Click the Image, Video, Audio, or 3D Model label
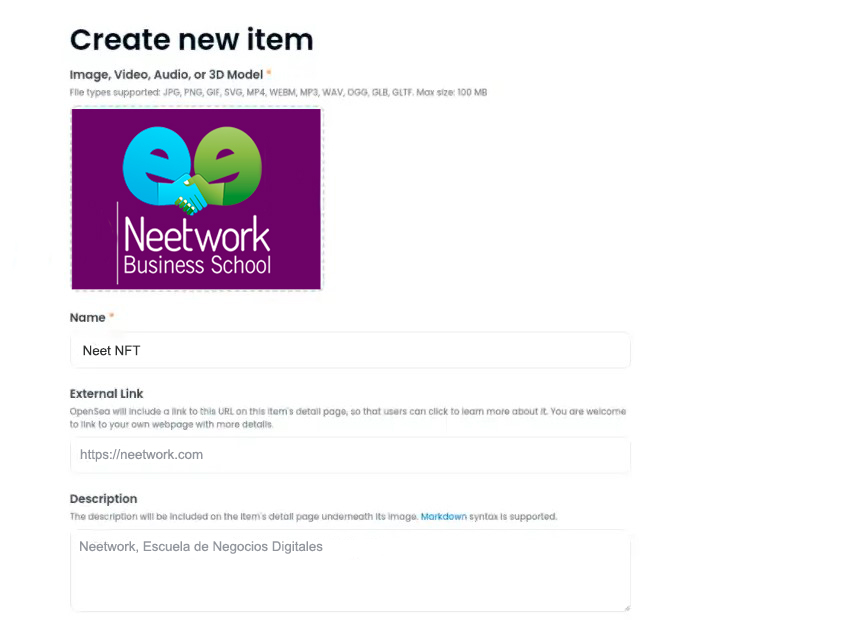 point(166,74)
